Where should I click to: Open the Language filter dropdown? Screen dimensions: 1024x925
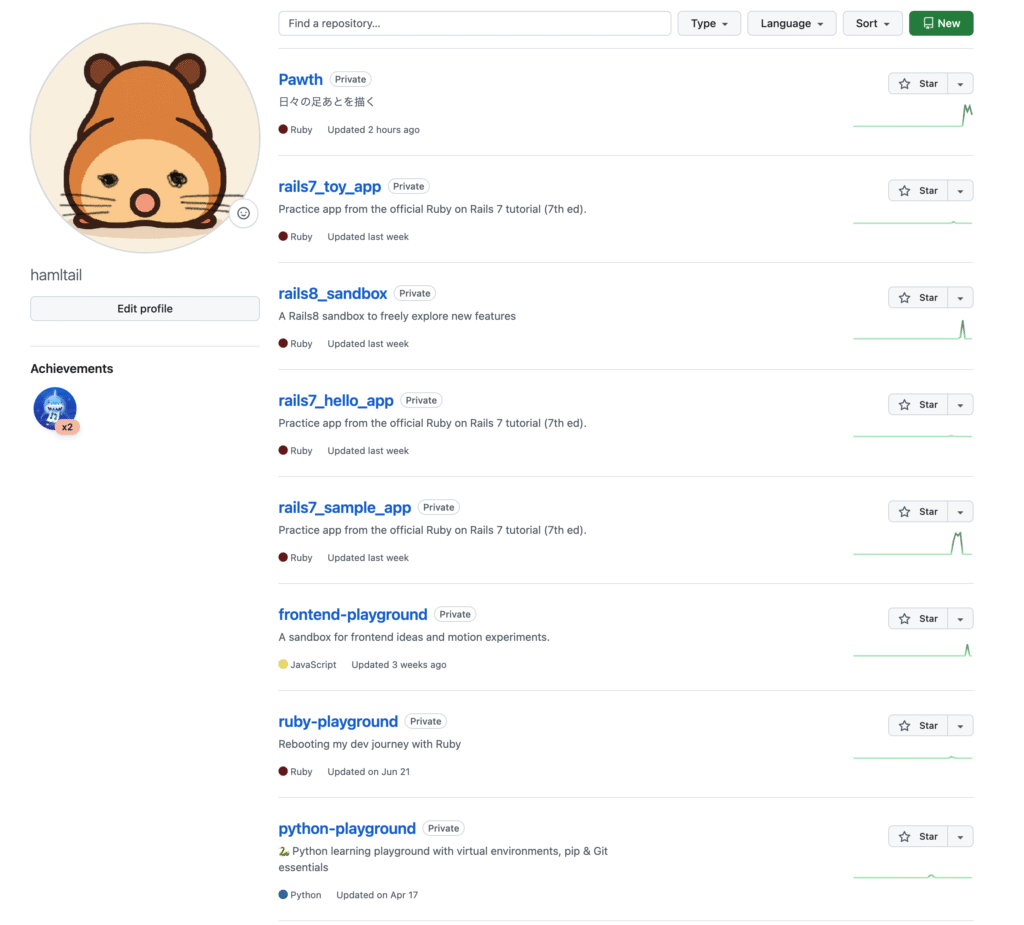pyautogui.click(x=792, y=24)
